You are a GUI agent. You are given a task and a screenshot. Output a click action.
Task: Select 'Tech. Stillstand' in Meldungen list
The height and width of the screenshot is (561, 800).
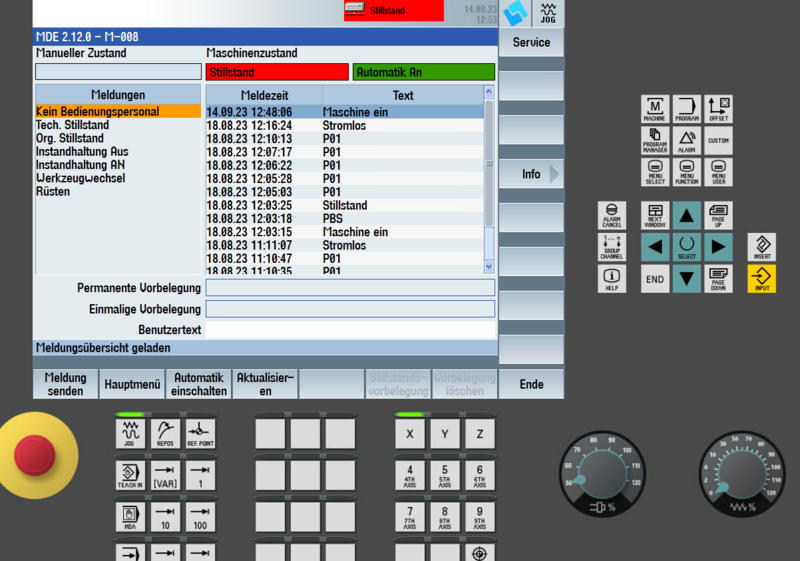point(72,125)
